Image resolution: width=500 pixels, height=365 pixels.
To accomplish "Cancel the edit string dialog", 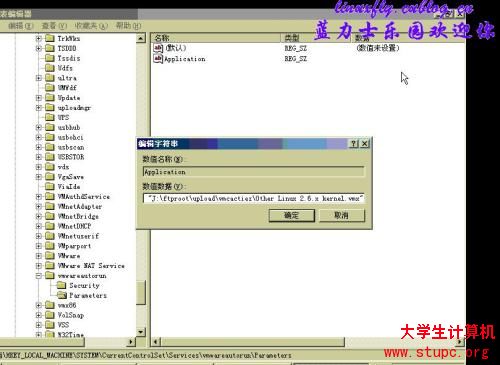I will 342,215.
